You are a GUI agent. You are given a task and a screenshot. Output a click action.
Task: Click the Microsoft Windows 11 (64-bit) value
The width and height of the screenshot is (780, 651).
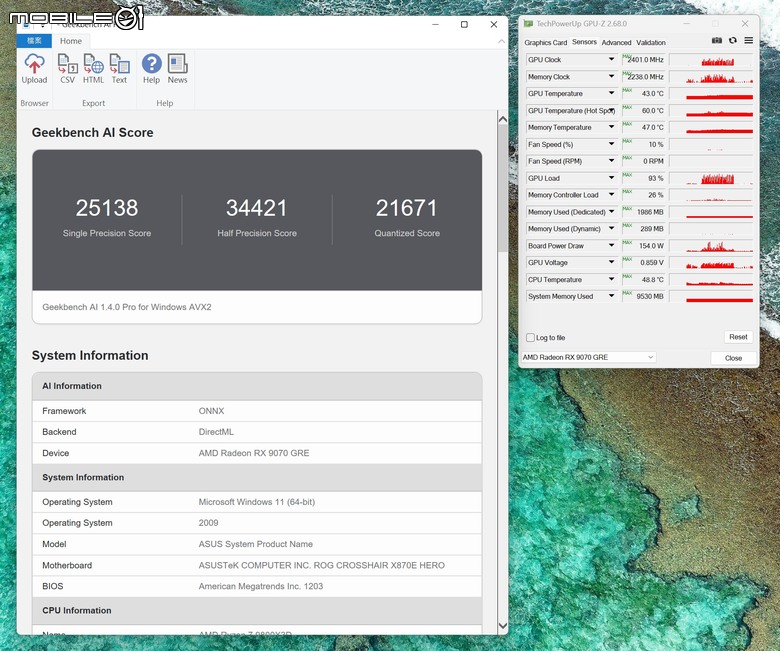[257, 502]
